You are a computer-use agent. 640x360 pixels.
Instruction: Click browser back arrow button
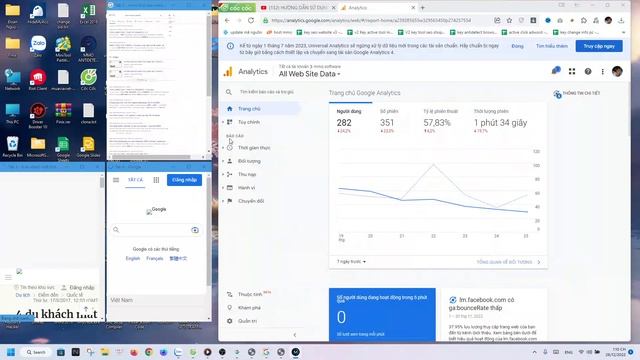(227, 20)
